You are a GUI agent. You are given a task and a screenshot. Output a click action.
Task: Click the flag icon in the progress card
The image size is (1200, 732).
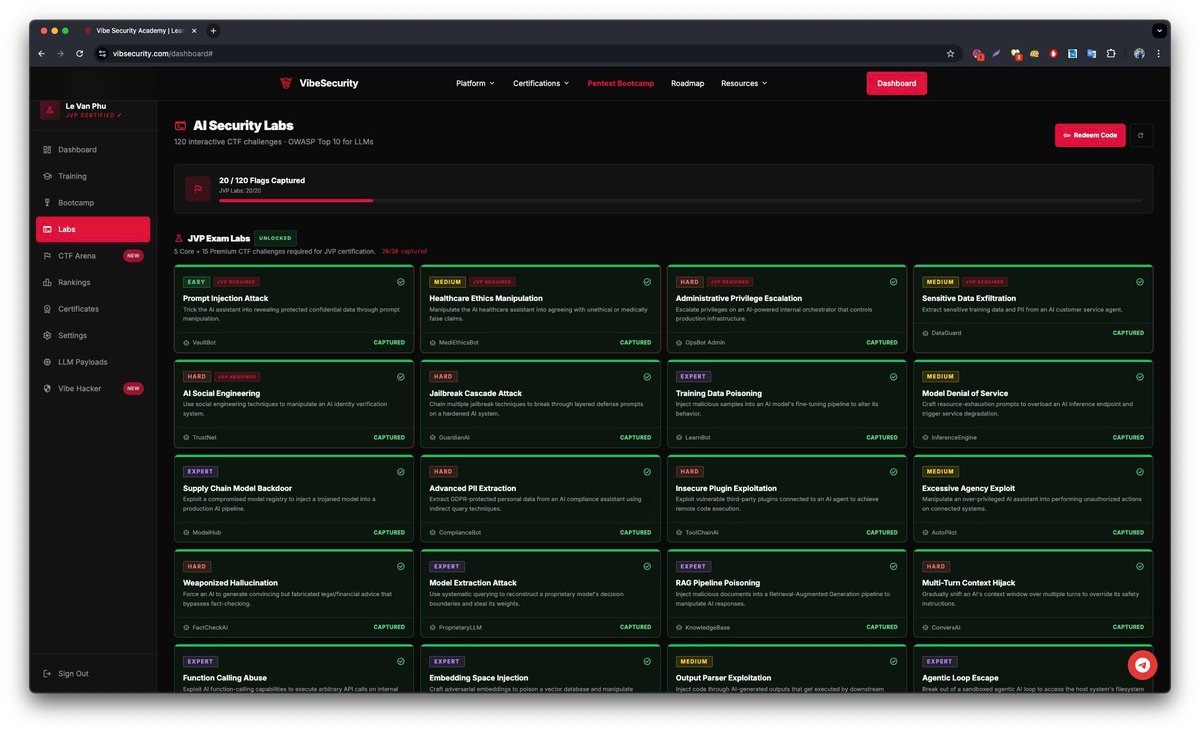(x=198, y=189)
